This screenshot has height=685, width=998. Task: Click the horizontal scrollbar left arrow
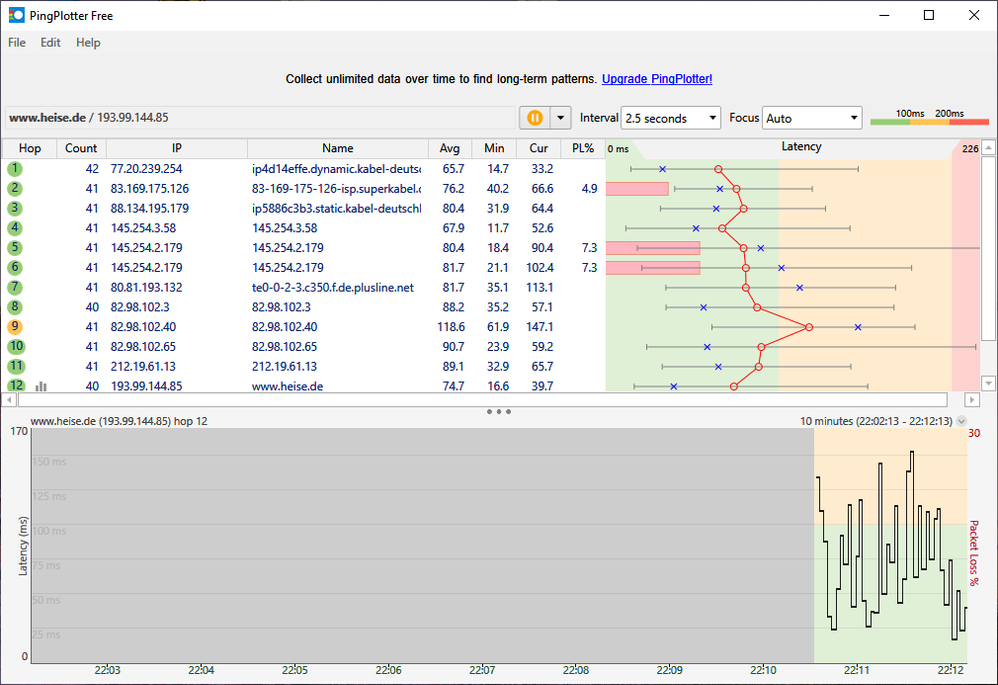click(9, 400)
